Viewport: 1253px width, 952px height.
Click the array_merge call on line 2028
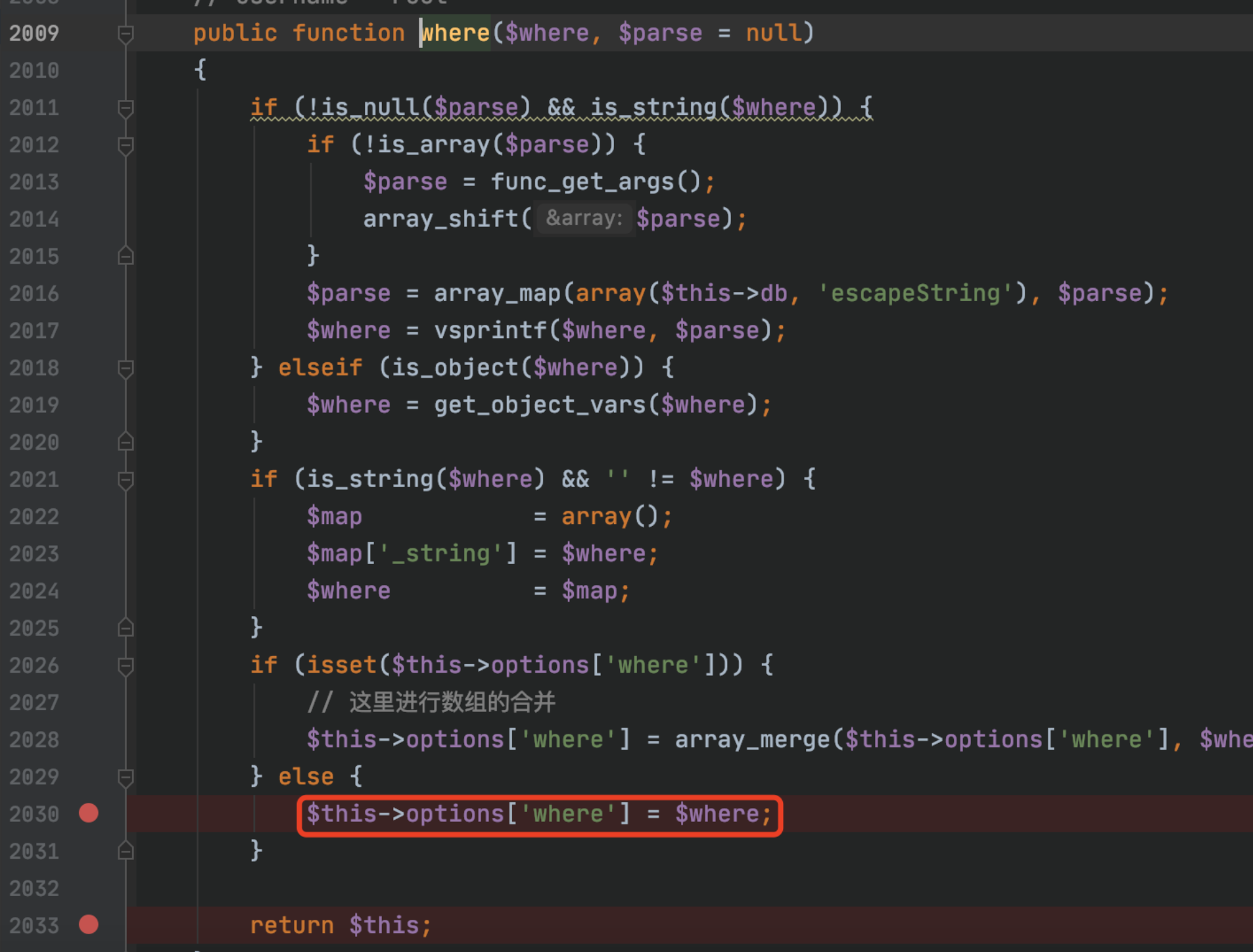(752, 740)
